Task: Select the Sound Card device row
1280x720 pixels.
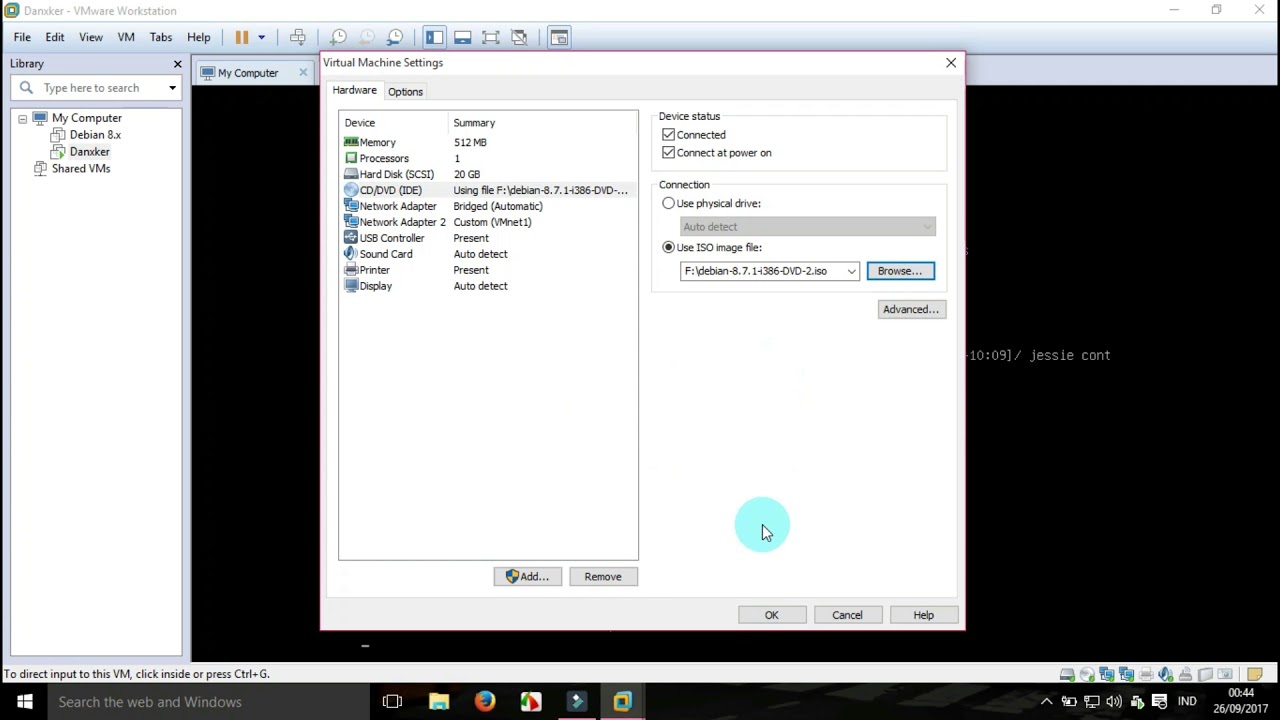Action: pos(488,254)
